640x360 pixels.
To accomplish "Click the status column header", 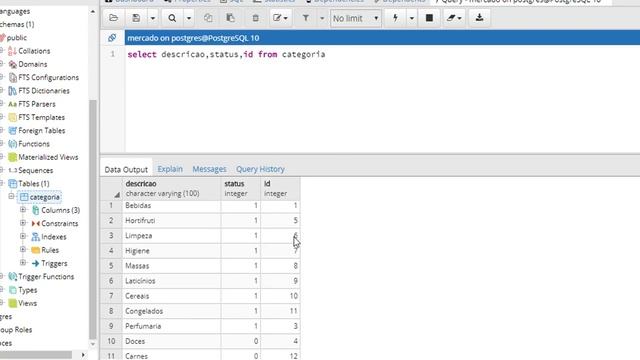I will coord(241,189).
